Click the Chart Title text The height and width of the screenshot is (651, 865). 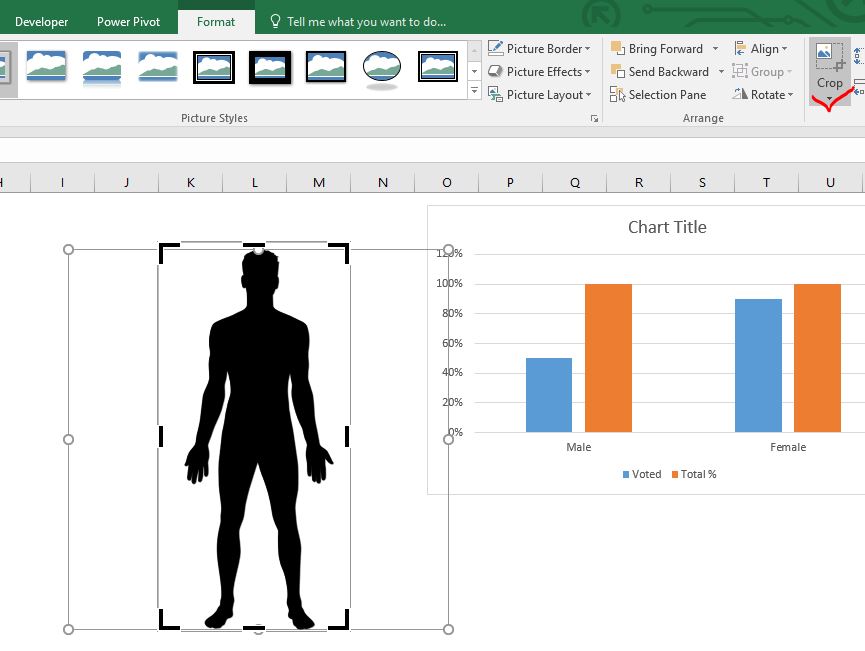point(667,227)
